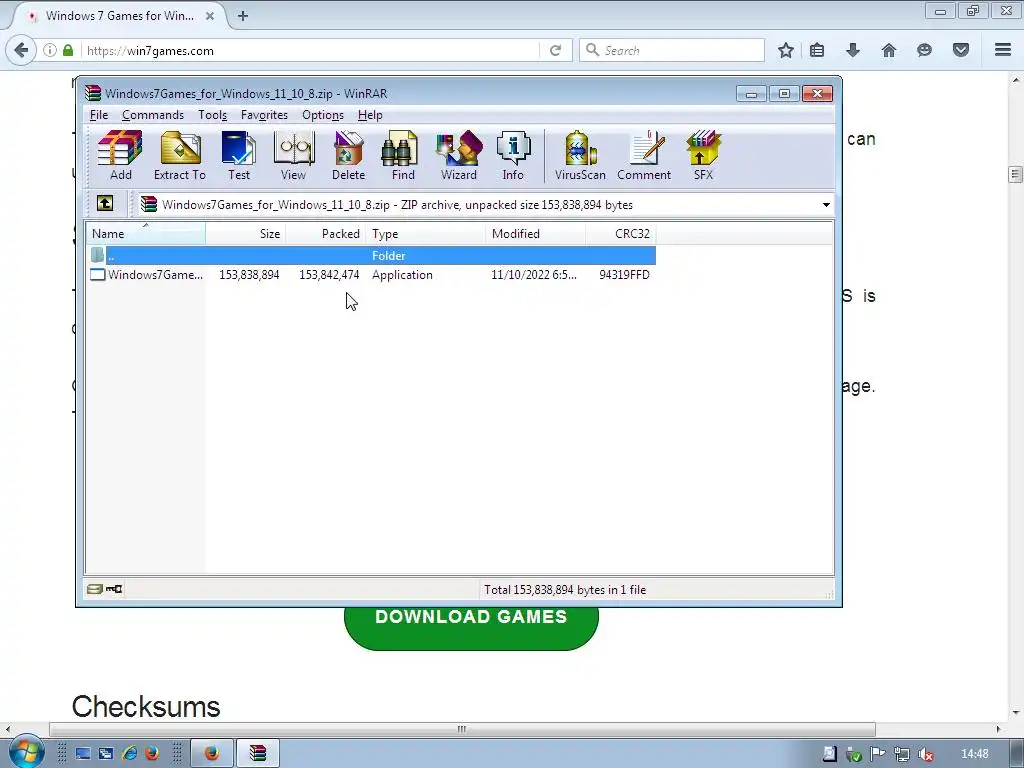Open a new Firefox tab
Screen dimensions: 1024x768
point(243,16)
